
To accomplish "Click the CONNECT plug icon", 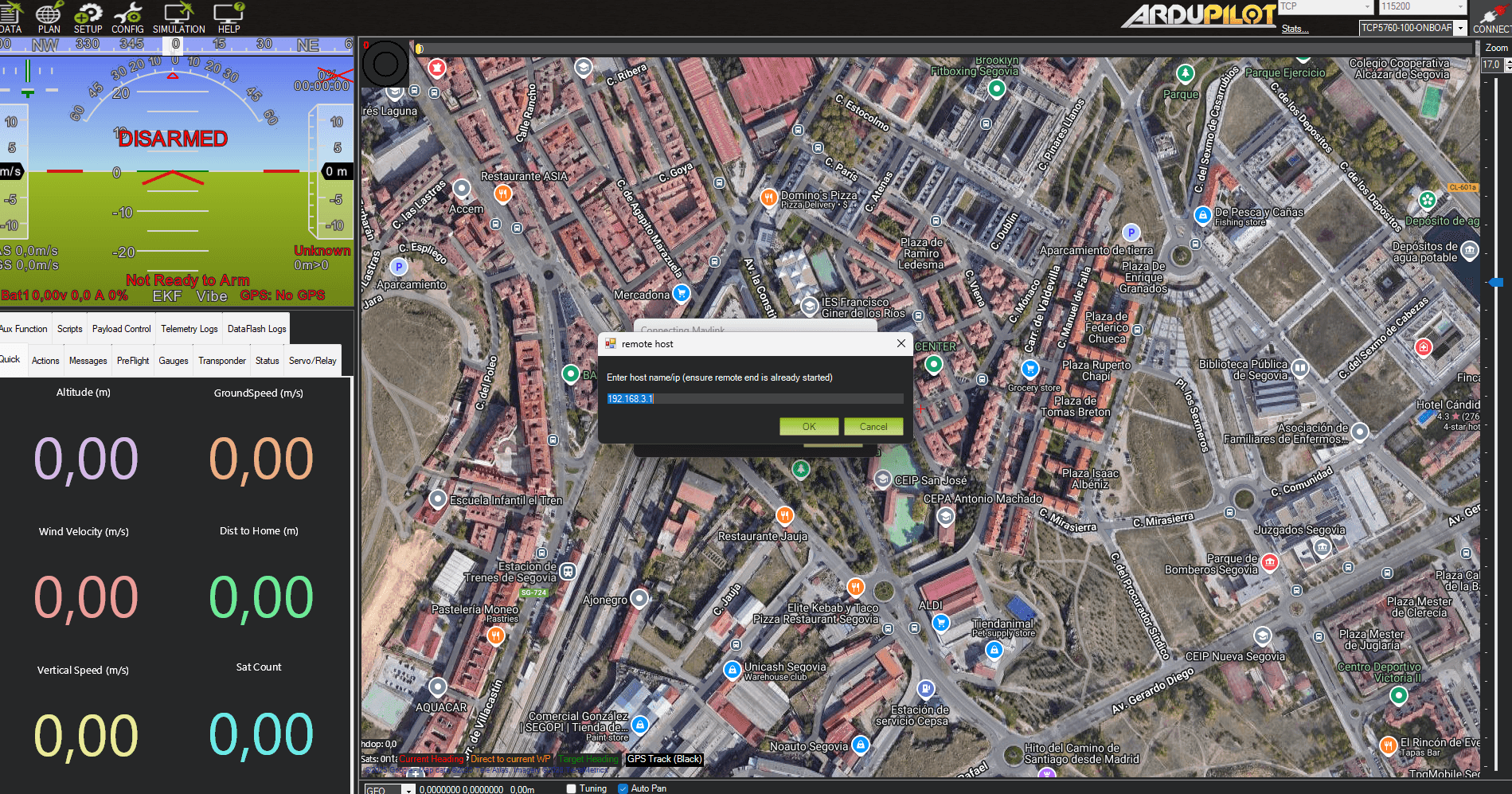I will point(1491,18).
